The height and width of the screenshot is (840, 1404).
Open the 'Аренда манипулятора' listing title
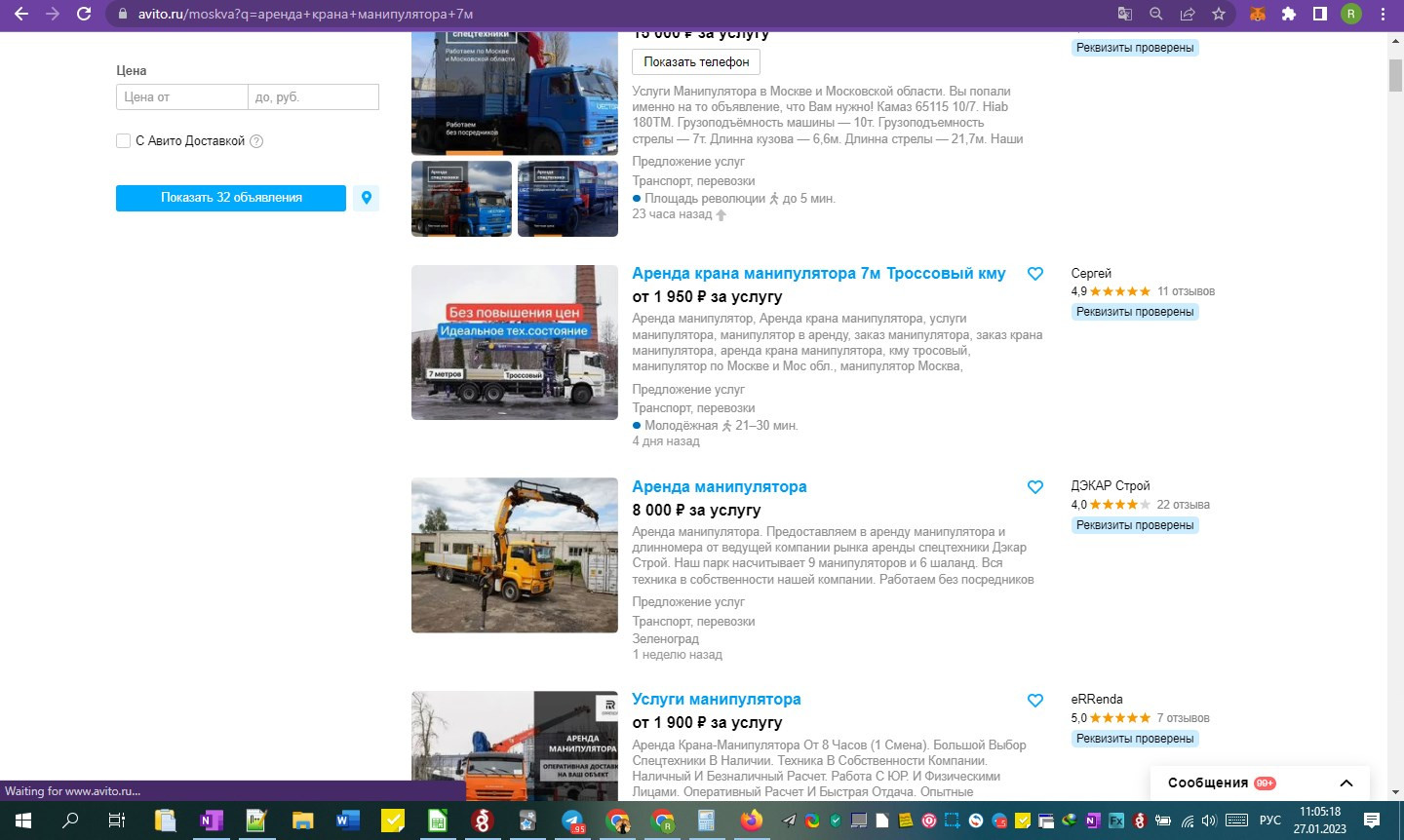click(720, 487)
